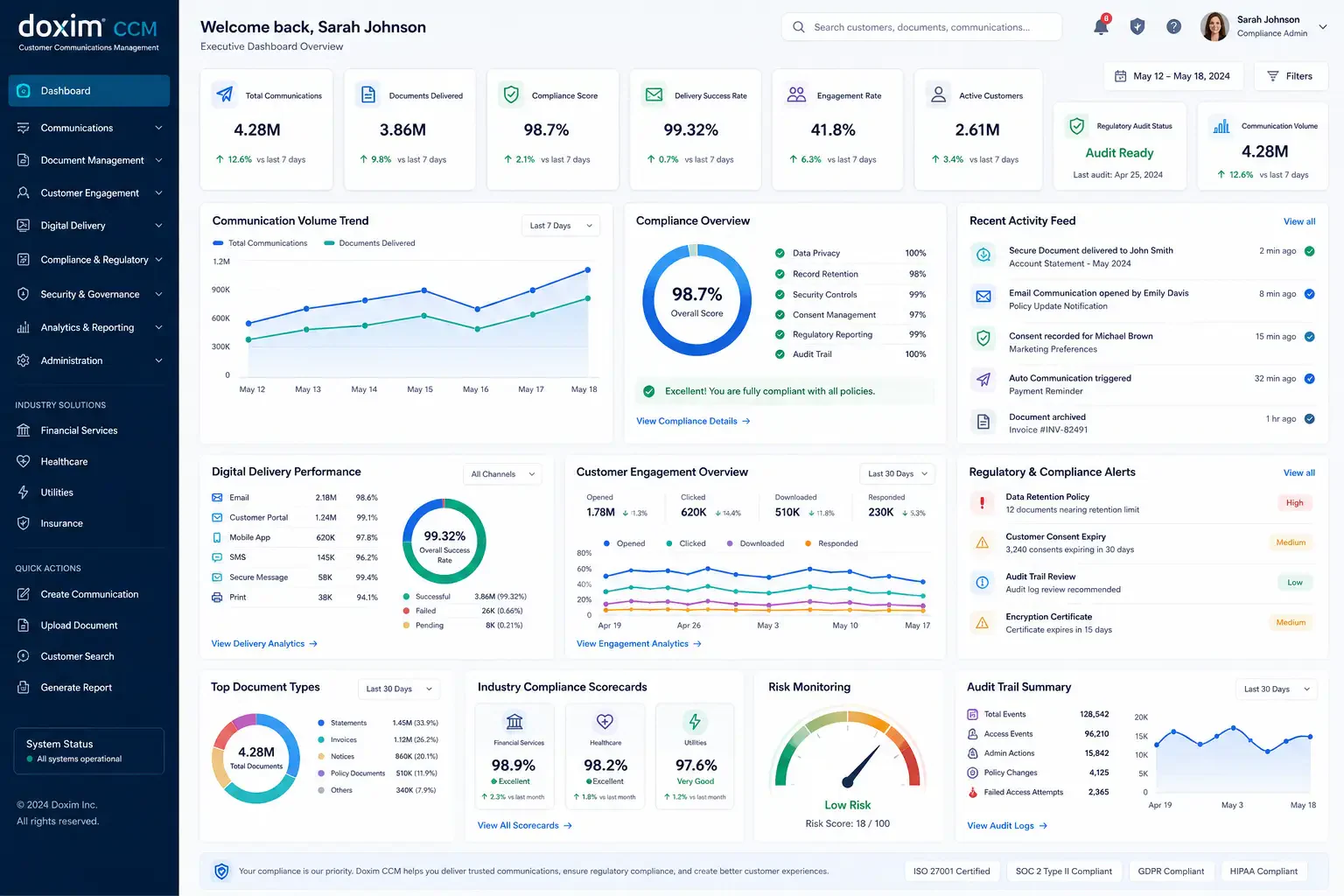Image resolution: width=1344 pixels, height=896 pixels.
Task: Click the 99.32% Overall Success Rate ring
Action: click(444, 542)
